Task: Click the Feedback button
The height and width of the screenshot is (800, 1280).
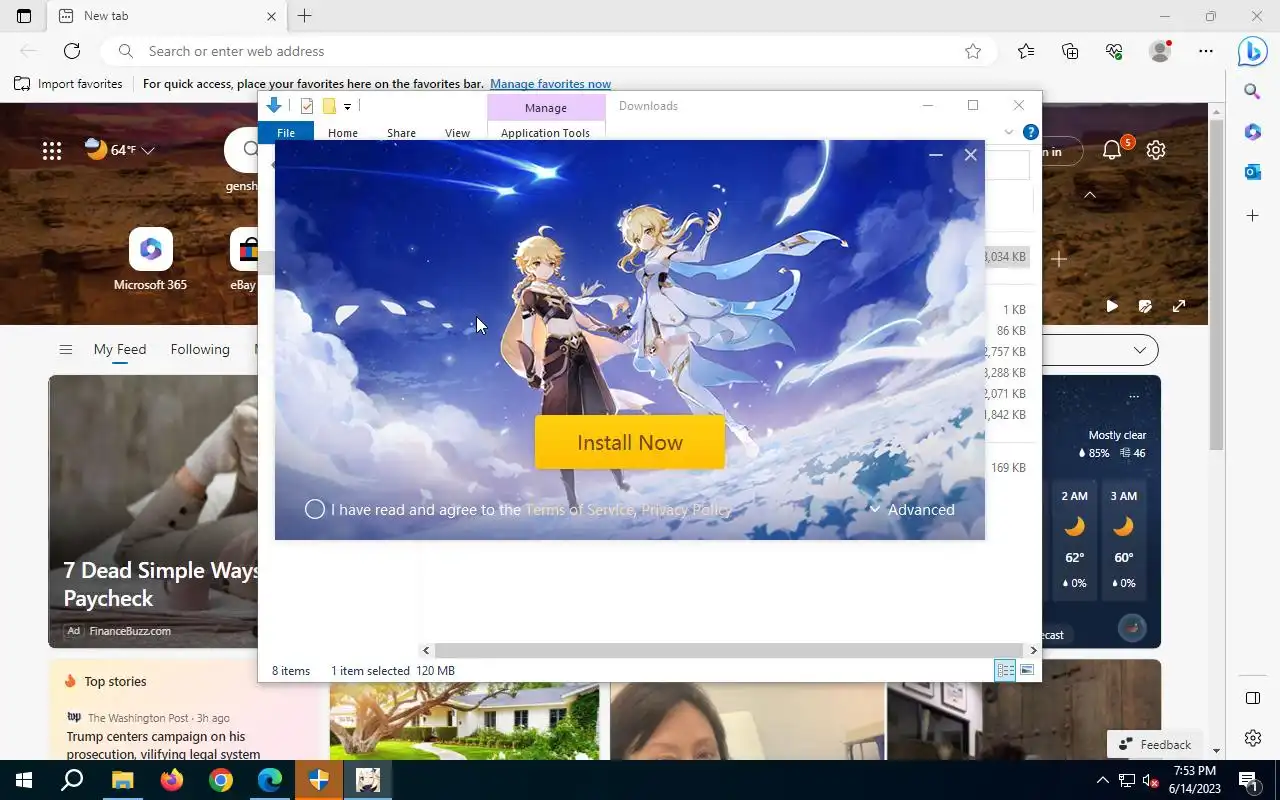Action: 1155,744
